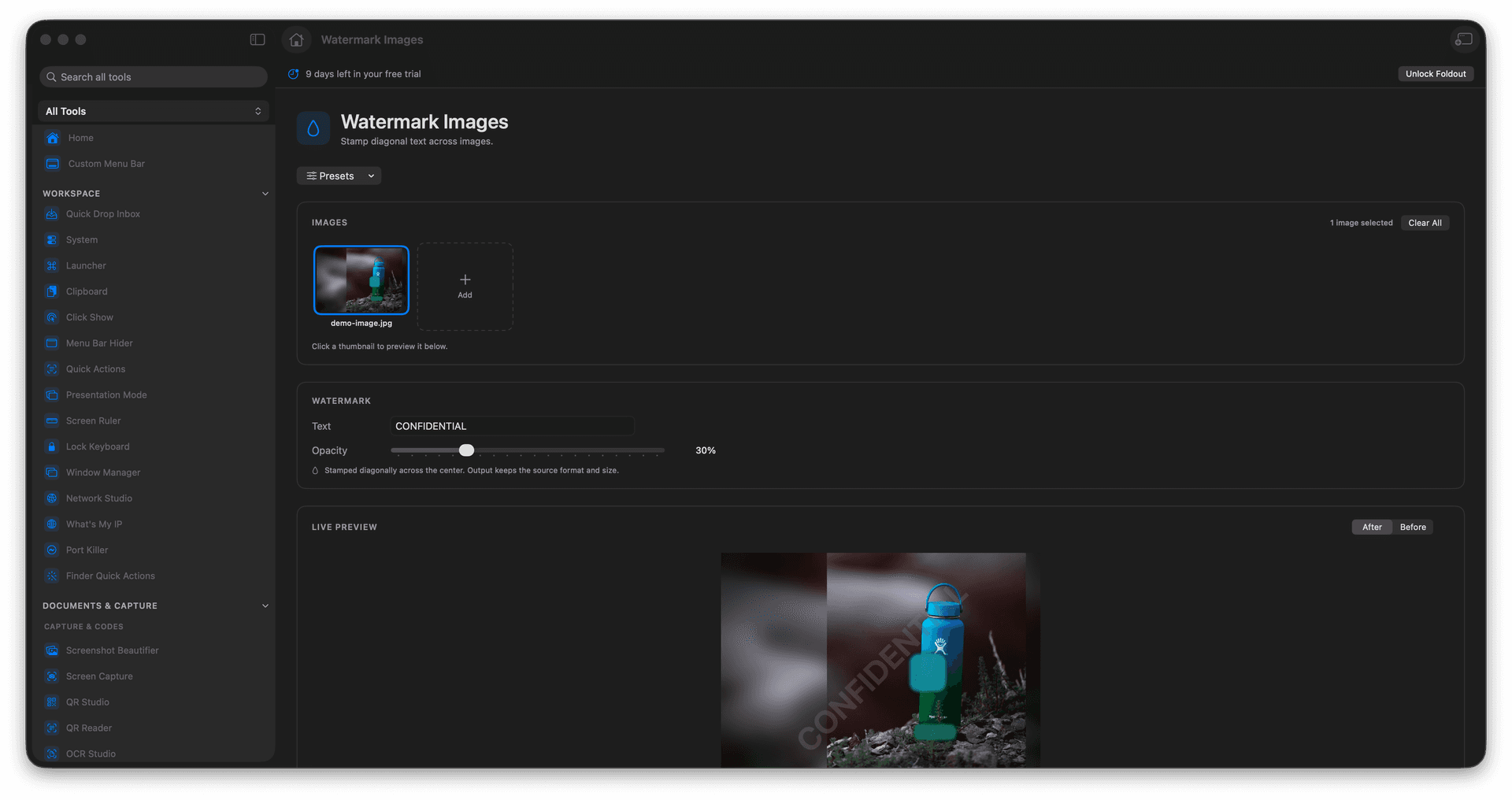The height and width of the screenshot is (800, 1512).
Task: Open the Presets dropdown
Action: [x=339, y=176]
